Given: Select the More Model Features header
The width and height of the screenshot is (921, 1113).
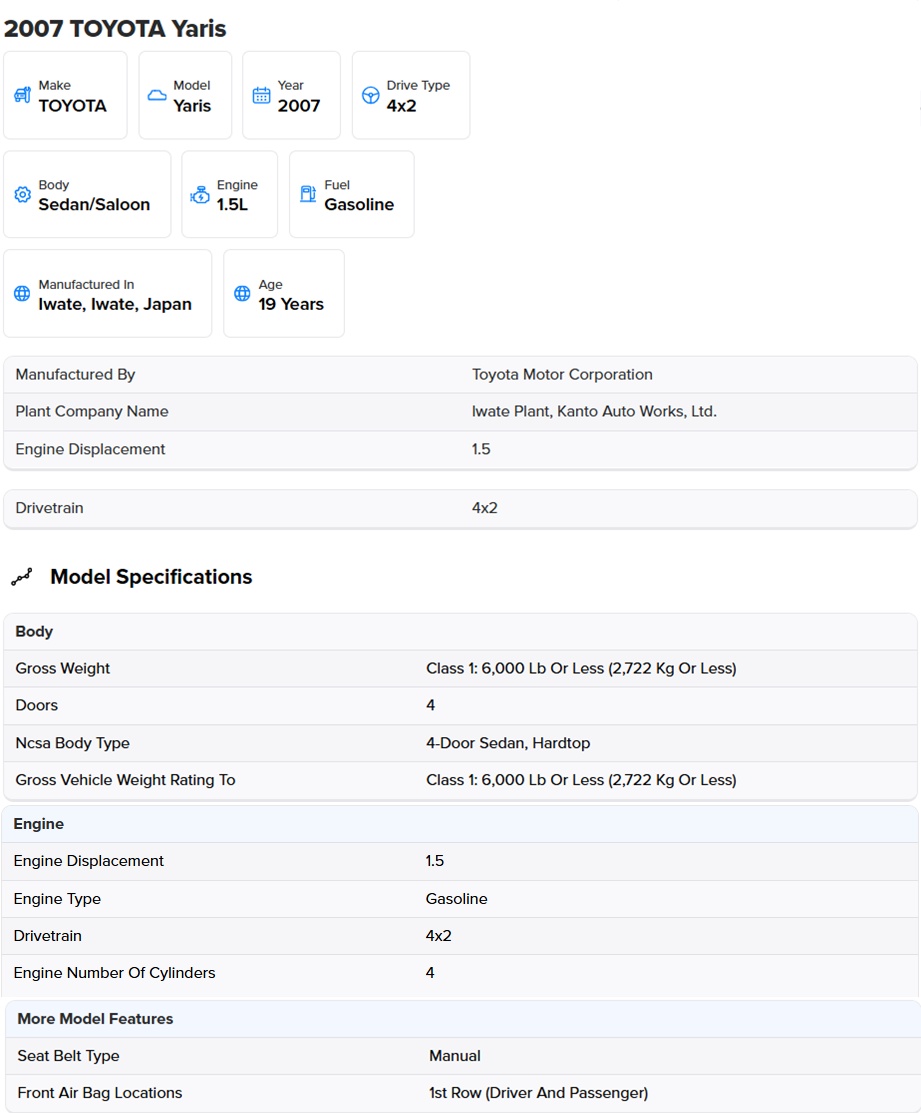Looking at the screenshot, I should pos(463,1019).
